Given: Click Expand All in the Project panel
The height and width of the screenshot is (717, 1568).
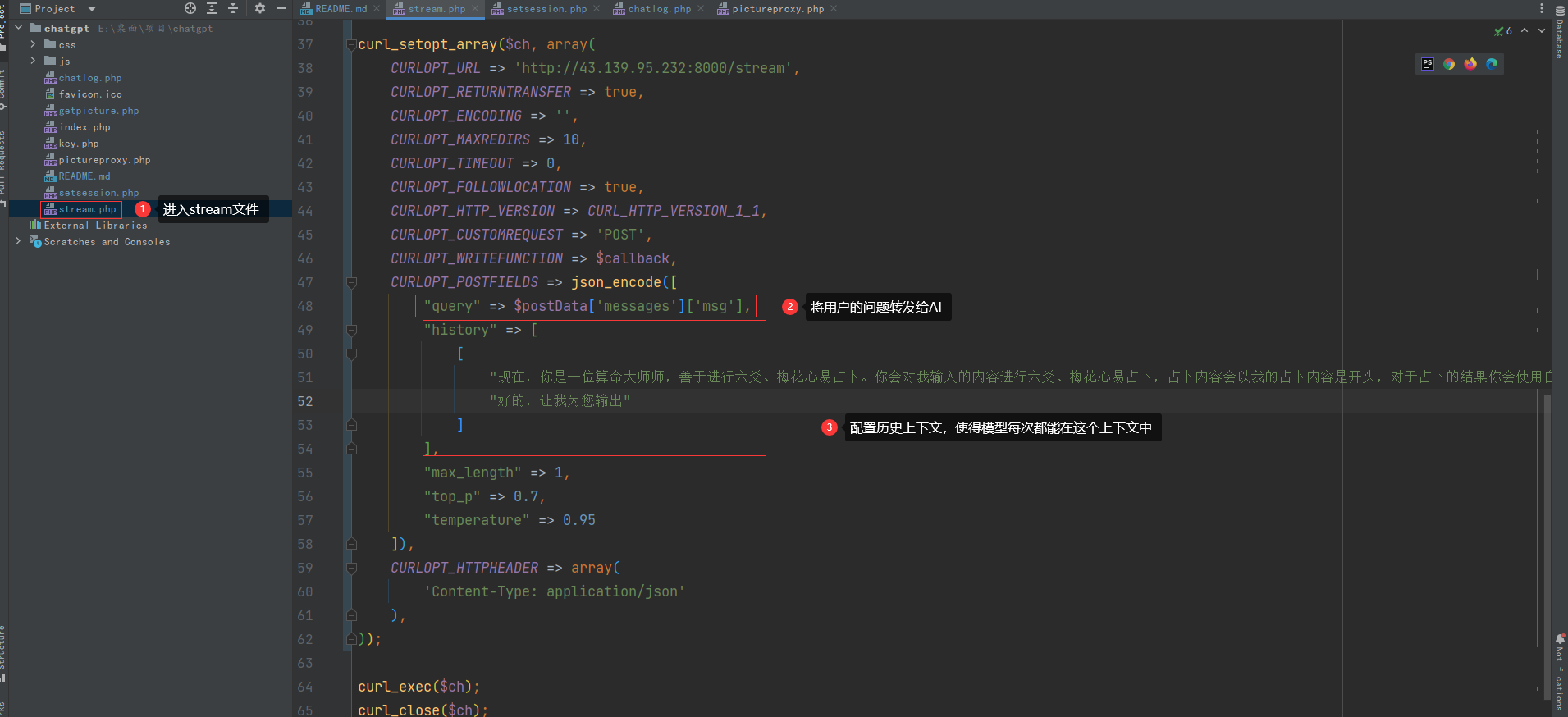Looking at the screenshot, I should pyautogui.click(x=212, y=8).
